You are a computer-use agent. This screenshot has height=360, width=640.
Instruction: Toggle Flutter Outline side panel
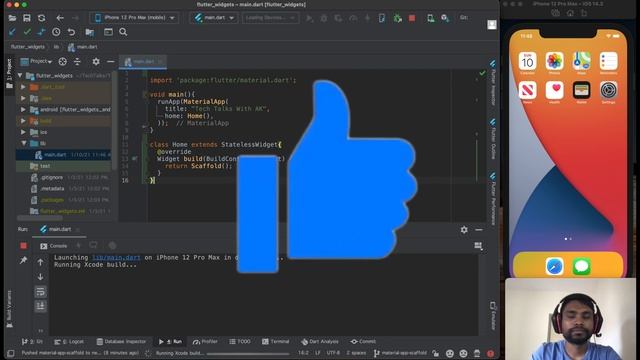coord(493,139)
